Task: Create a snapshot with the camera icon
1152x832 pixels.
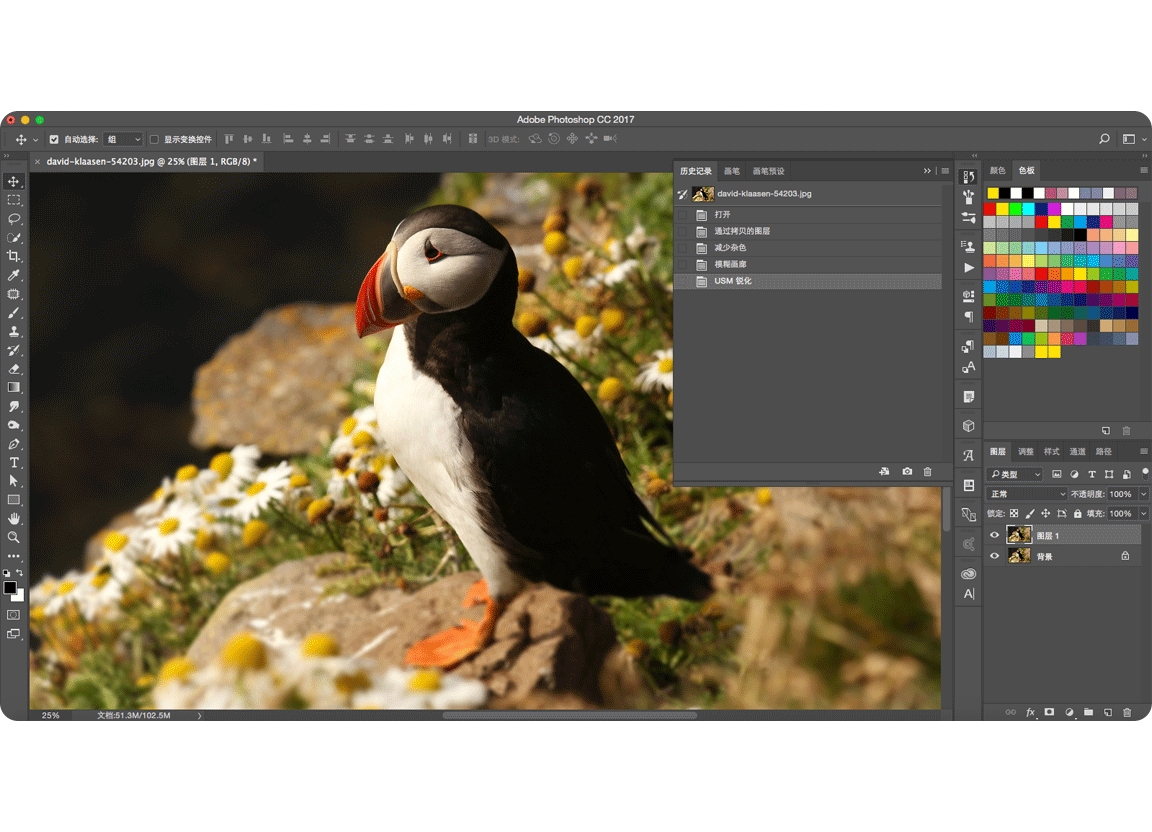Action: [907, 472]
